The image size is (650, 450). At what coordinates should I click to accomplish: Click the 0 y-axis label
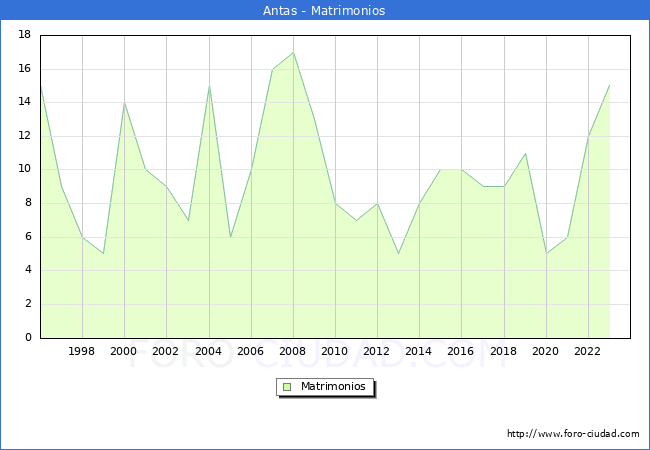coord(28,338)
